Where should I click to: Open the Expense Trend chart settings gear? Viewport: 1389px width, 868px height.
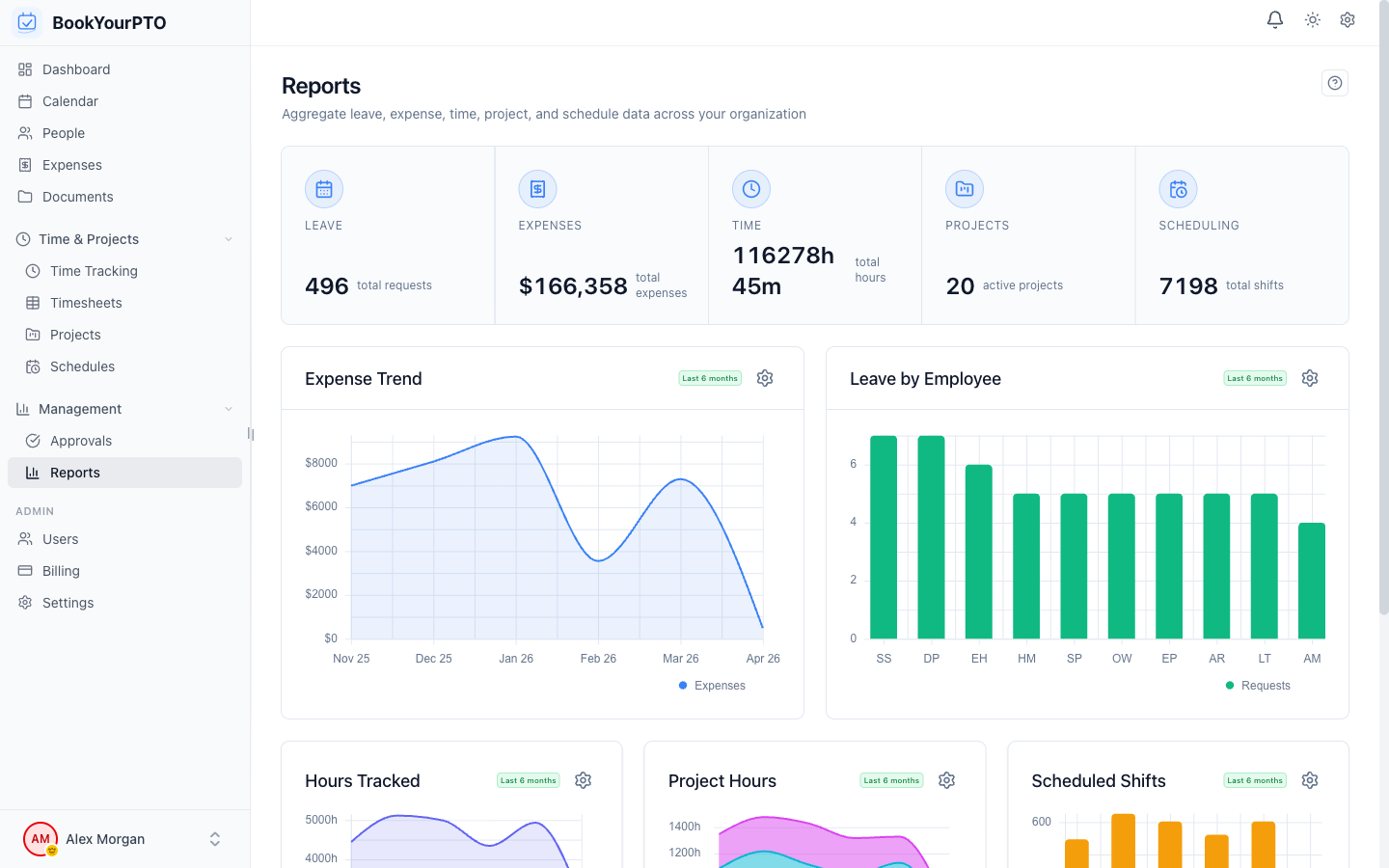[765, 378]
